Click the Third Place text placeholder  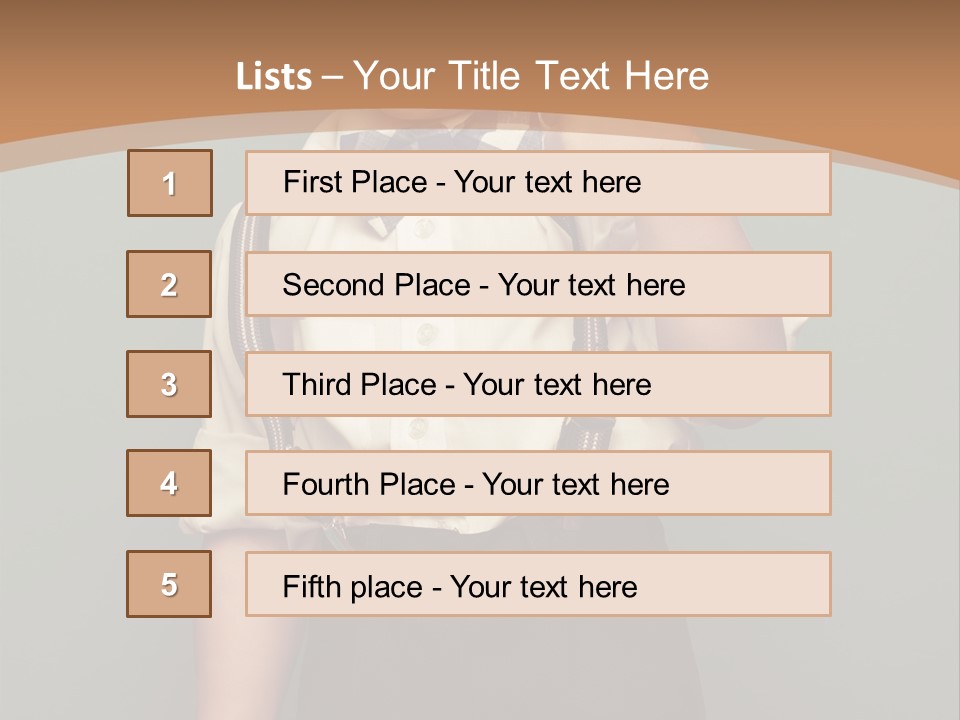click(538, 384)
